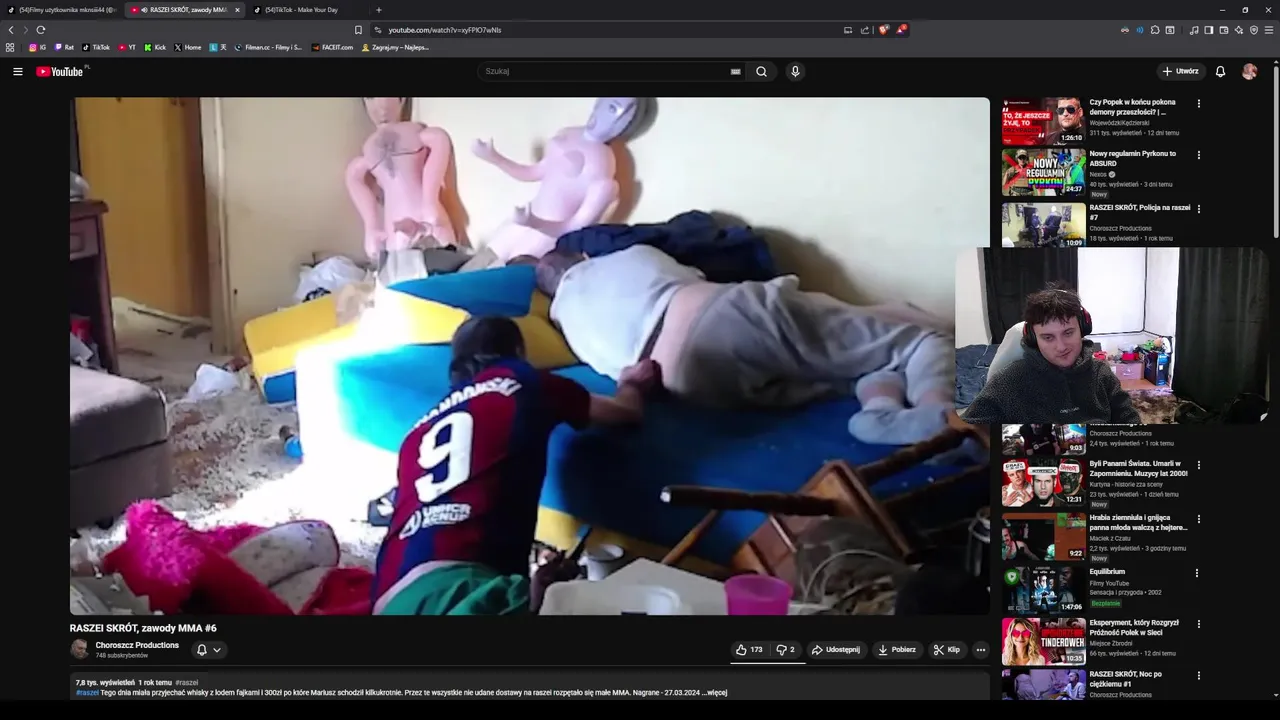Open browser extensions puzzle icon

point(1155,30)
